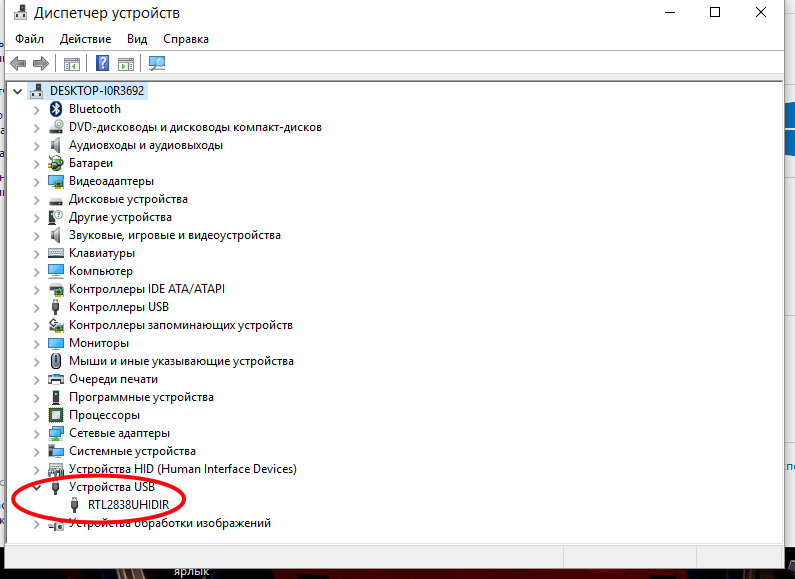Expand the Звуковые, игровые и видеоустройства arrow

[37, 235]
